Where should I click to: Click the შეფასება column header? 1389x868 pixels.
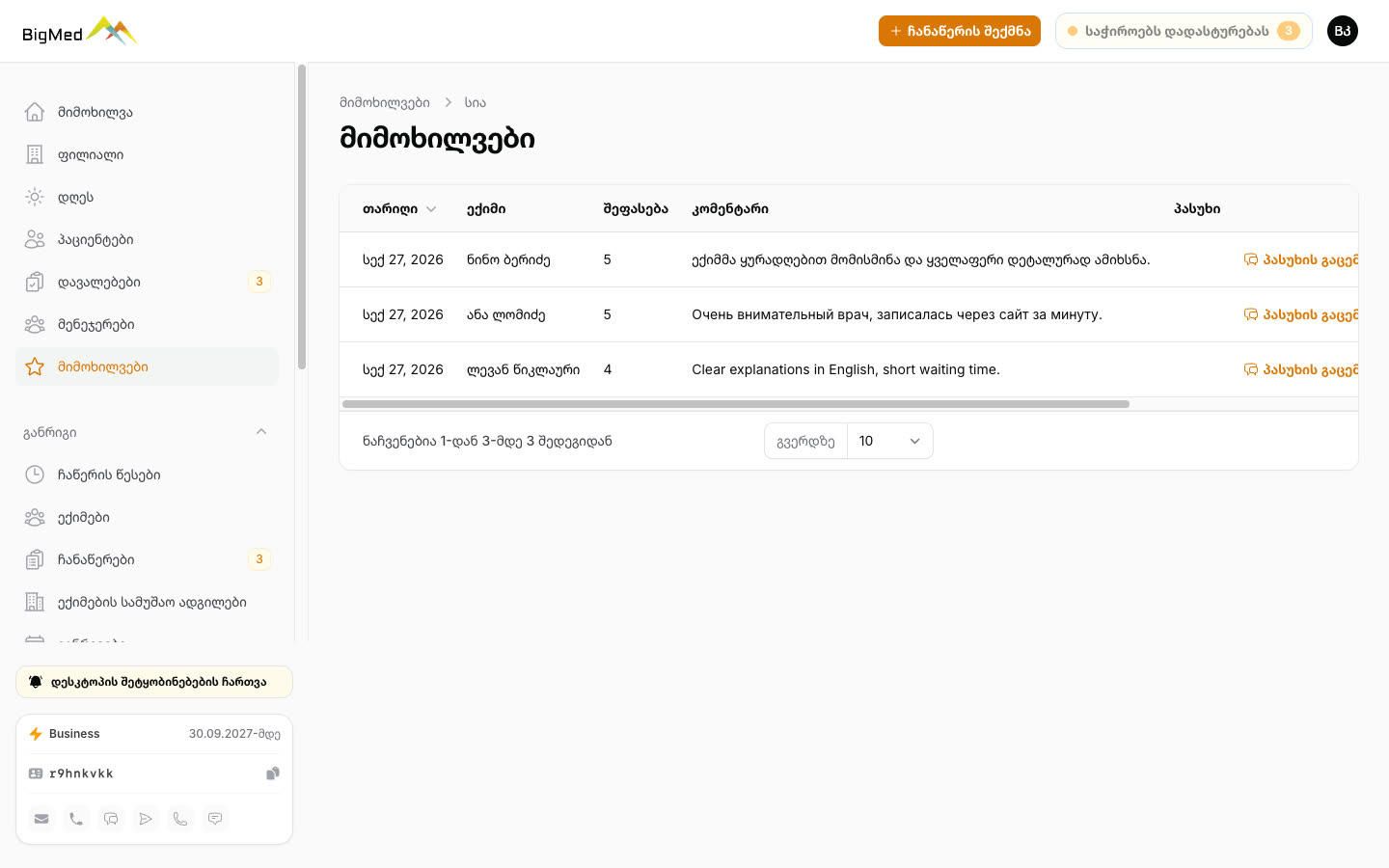636,209
